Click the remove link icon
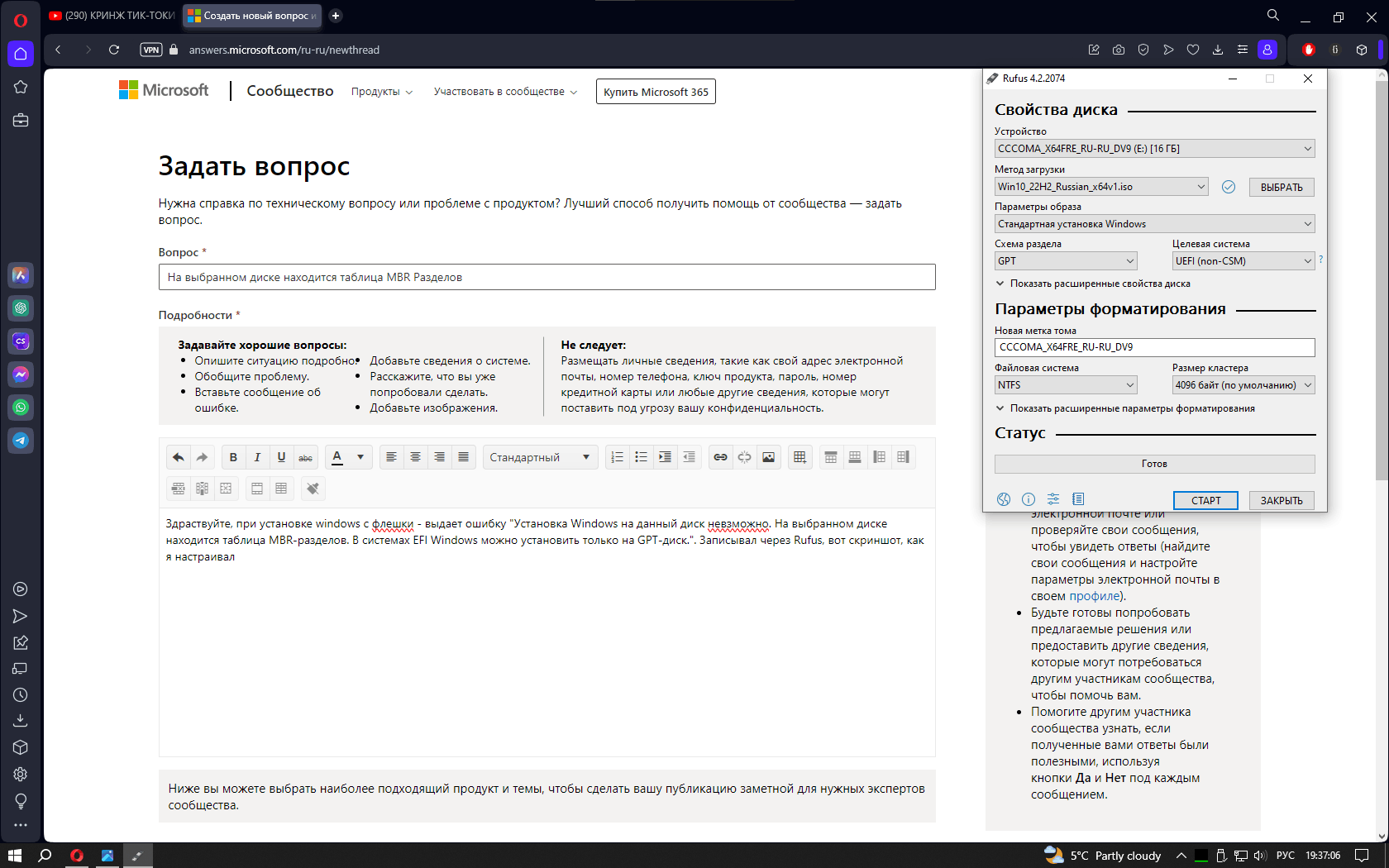Screen dimensions: 1389x868 [745, 457]
